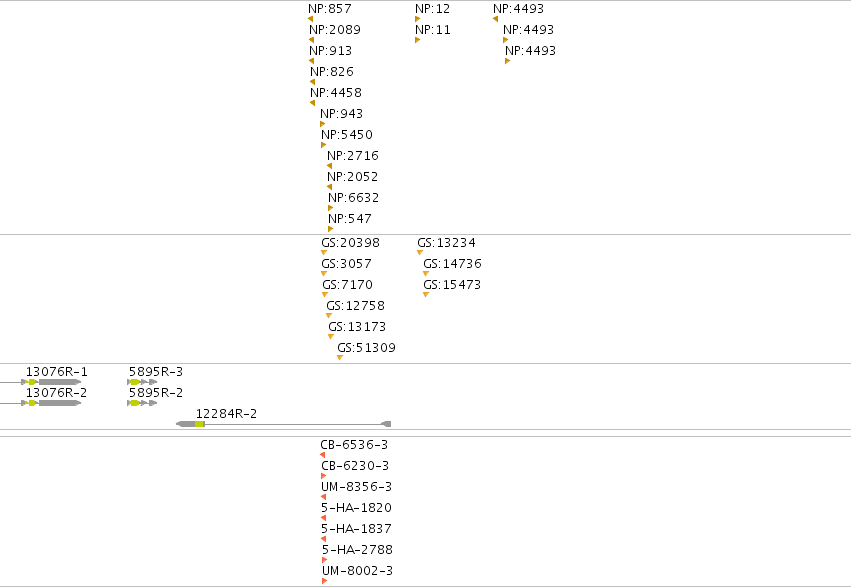Click the orange triangle under GS:20398
The width and height of the screenshot is (851, 587).
[x=324, y=252]
